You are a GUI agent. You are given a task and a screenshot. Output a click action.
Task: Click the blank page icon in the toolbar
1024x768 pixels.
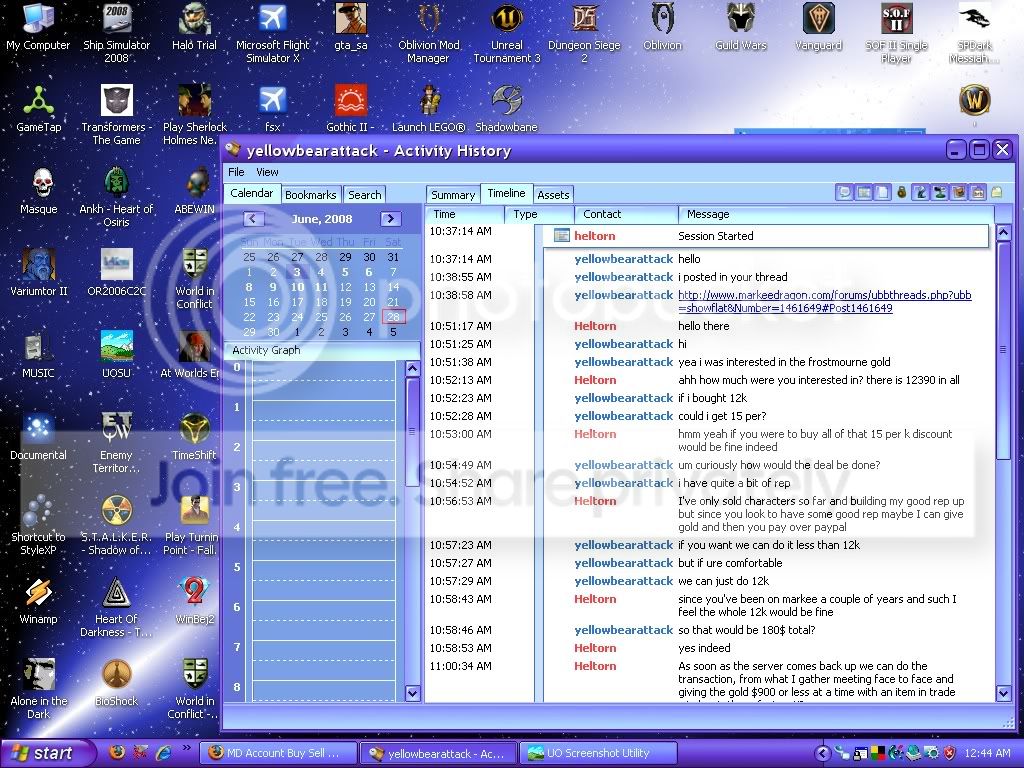tap(882, 192)
